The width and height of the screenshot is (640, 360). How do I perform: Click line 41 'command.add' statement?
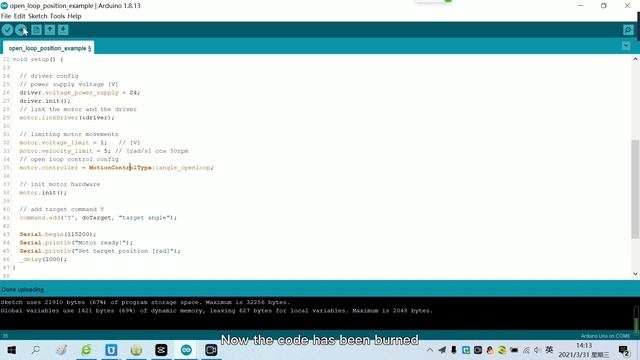(x=98, y=218)
